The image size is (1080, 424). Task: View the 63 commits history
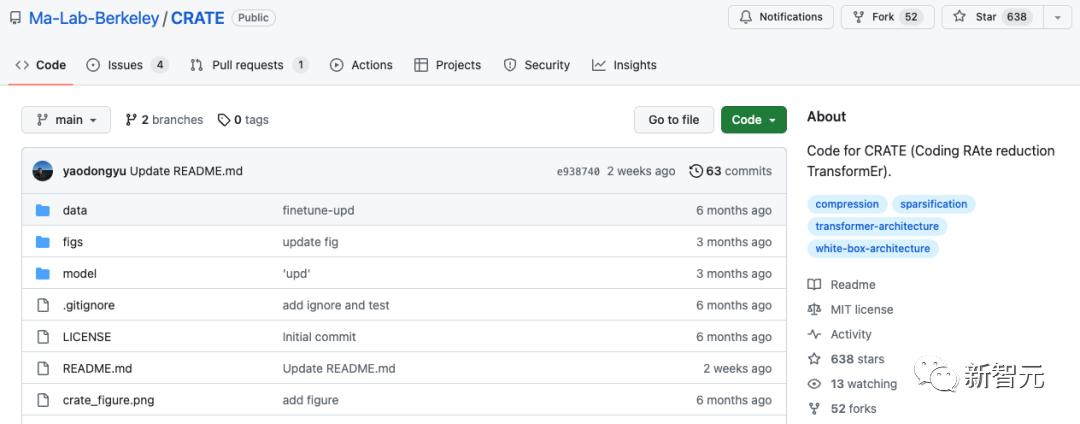point(731,171)
